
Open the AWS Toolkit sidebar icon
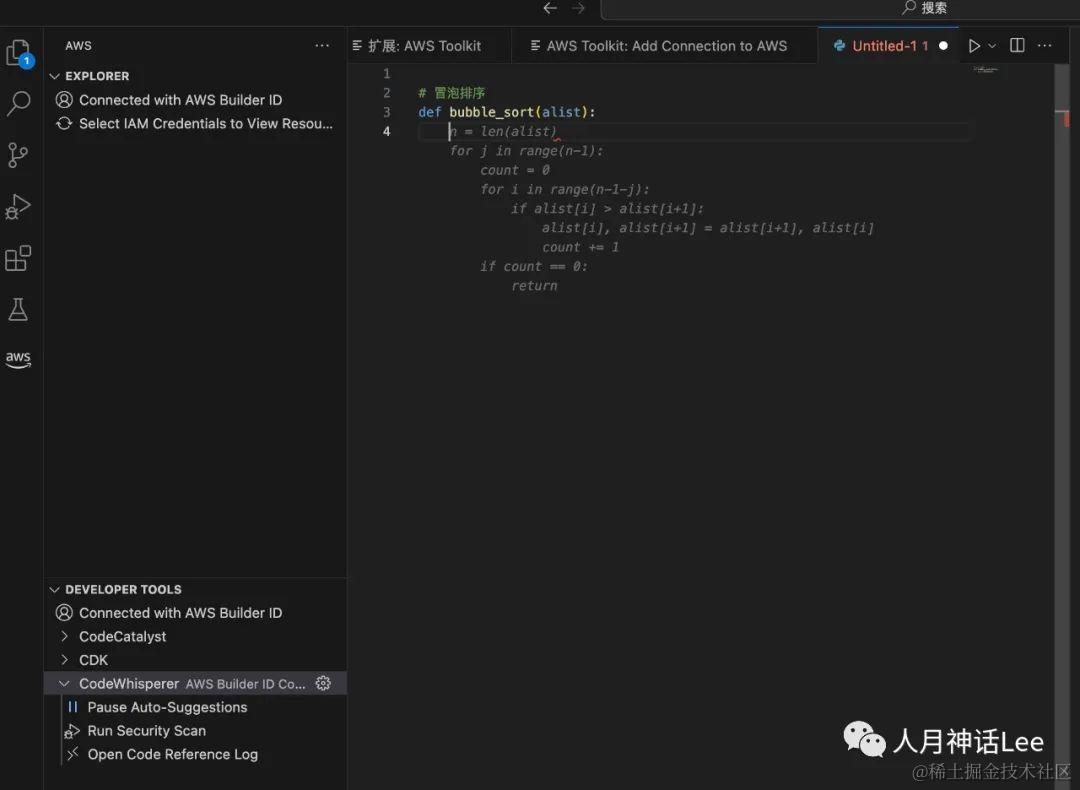pos(18,359)
